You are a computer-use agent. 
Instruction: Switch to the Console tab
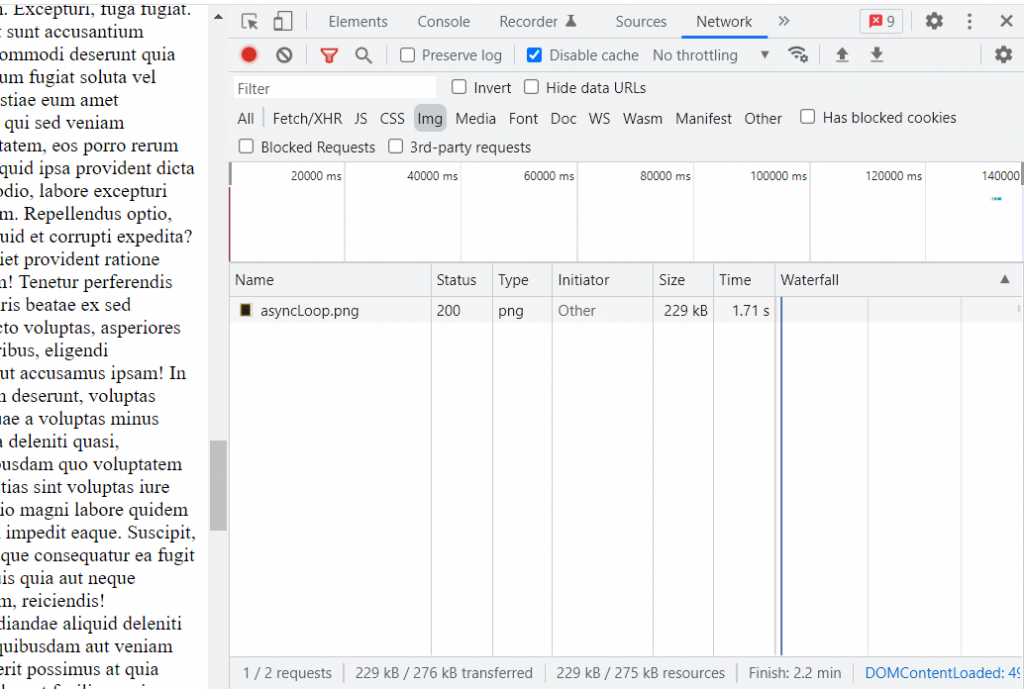click(443, 21)
